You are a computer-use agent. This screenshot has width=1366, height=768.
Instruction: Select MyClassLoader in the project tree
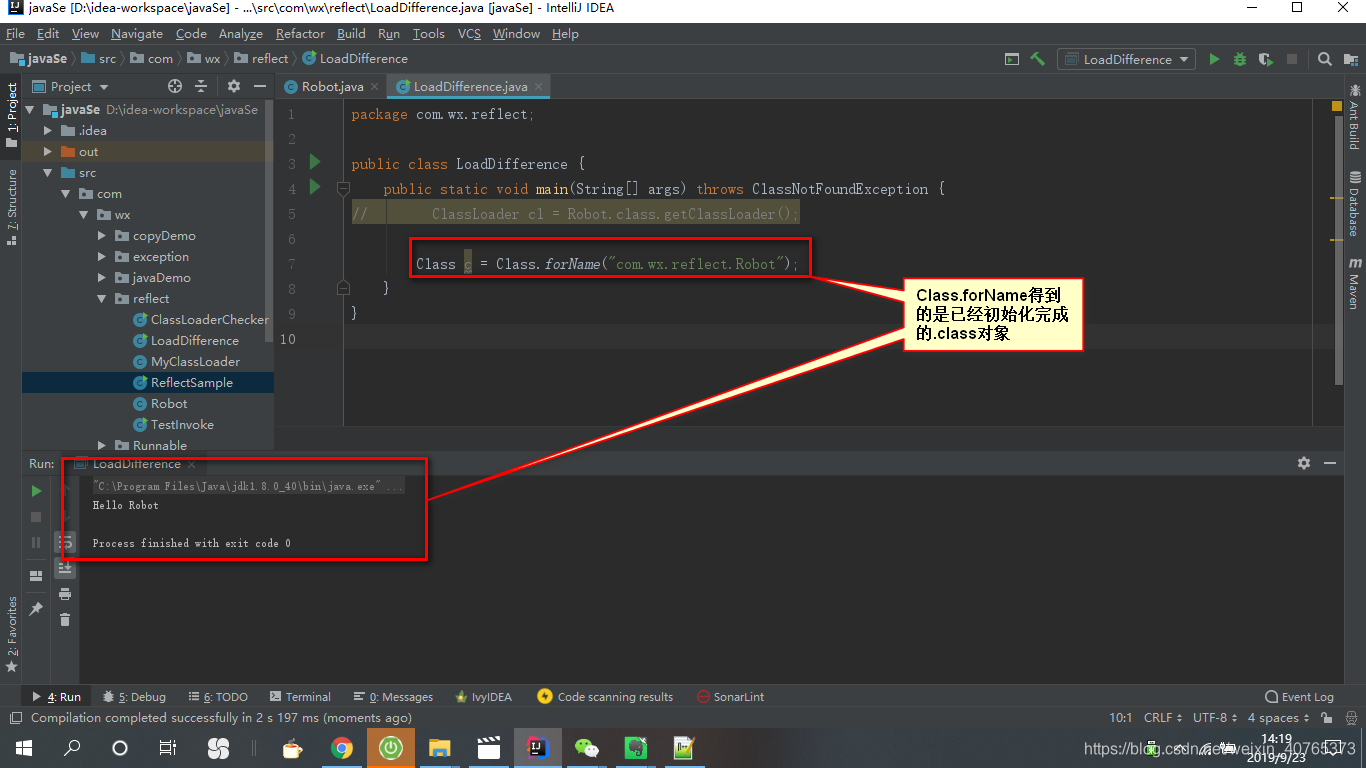pos(195,362)
